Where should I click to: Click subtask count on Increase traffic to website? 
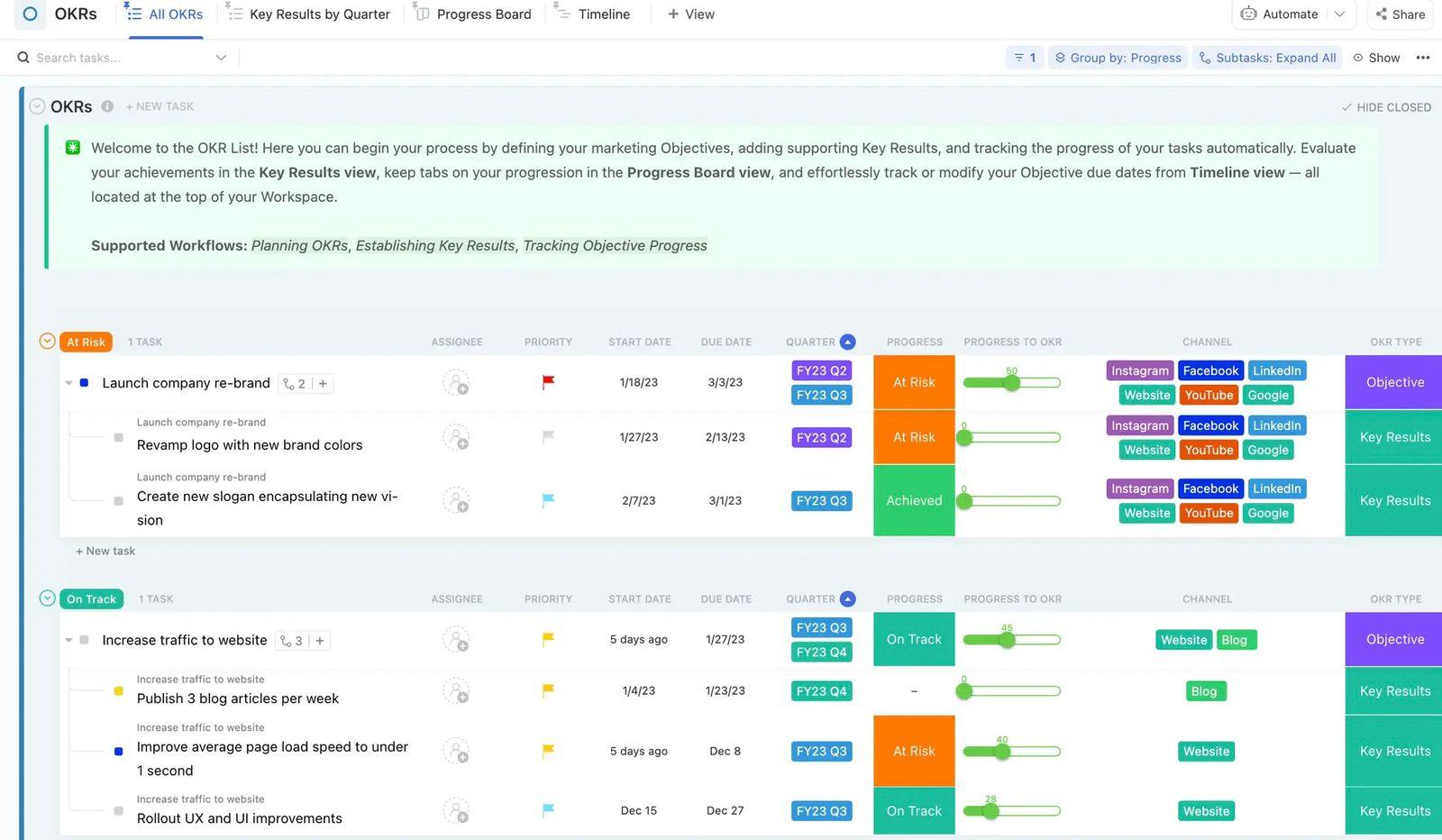[291, 641]
